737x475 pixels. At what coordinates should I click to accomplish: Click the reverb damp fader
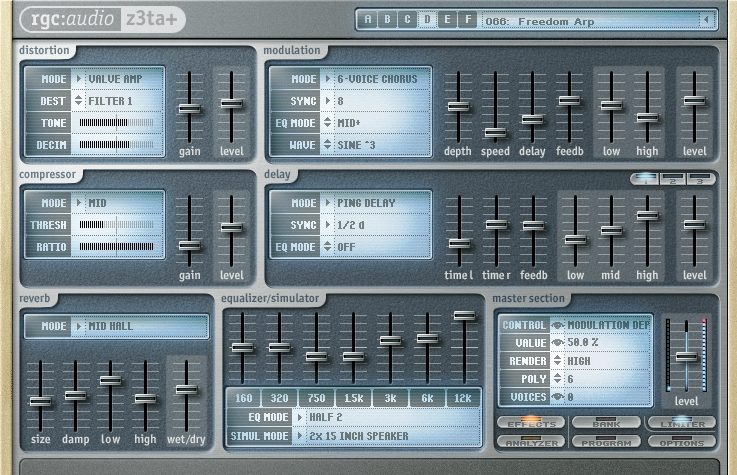(75, 396)
